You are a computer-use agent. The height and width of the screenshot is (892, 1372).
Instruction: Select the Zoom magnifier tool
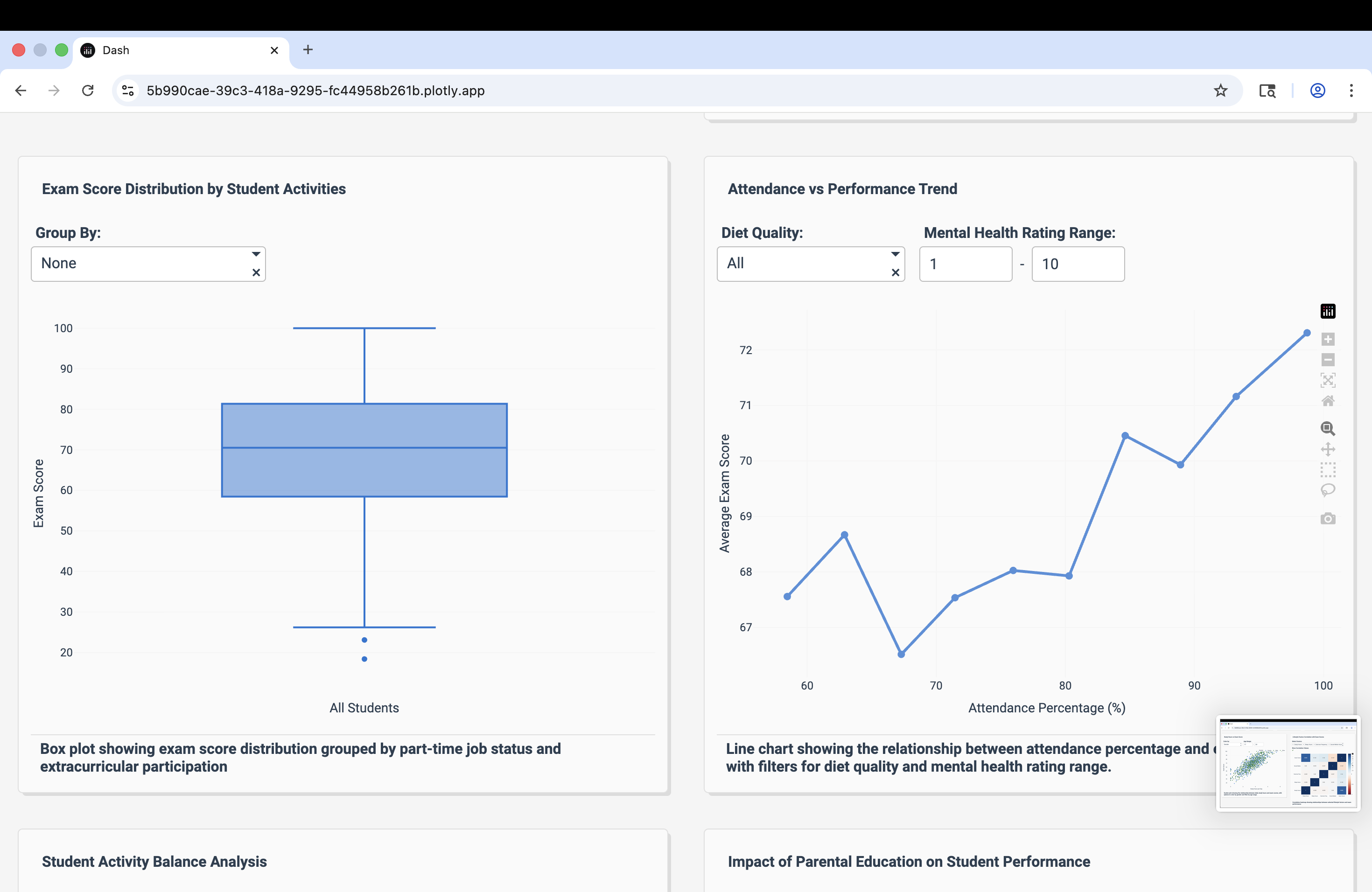[1328, 428]
